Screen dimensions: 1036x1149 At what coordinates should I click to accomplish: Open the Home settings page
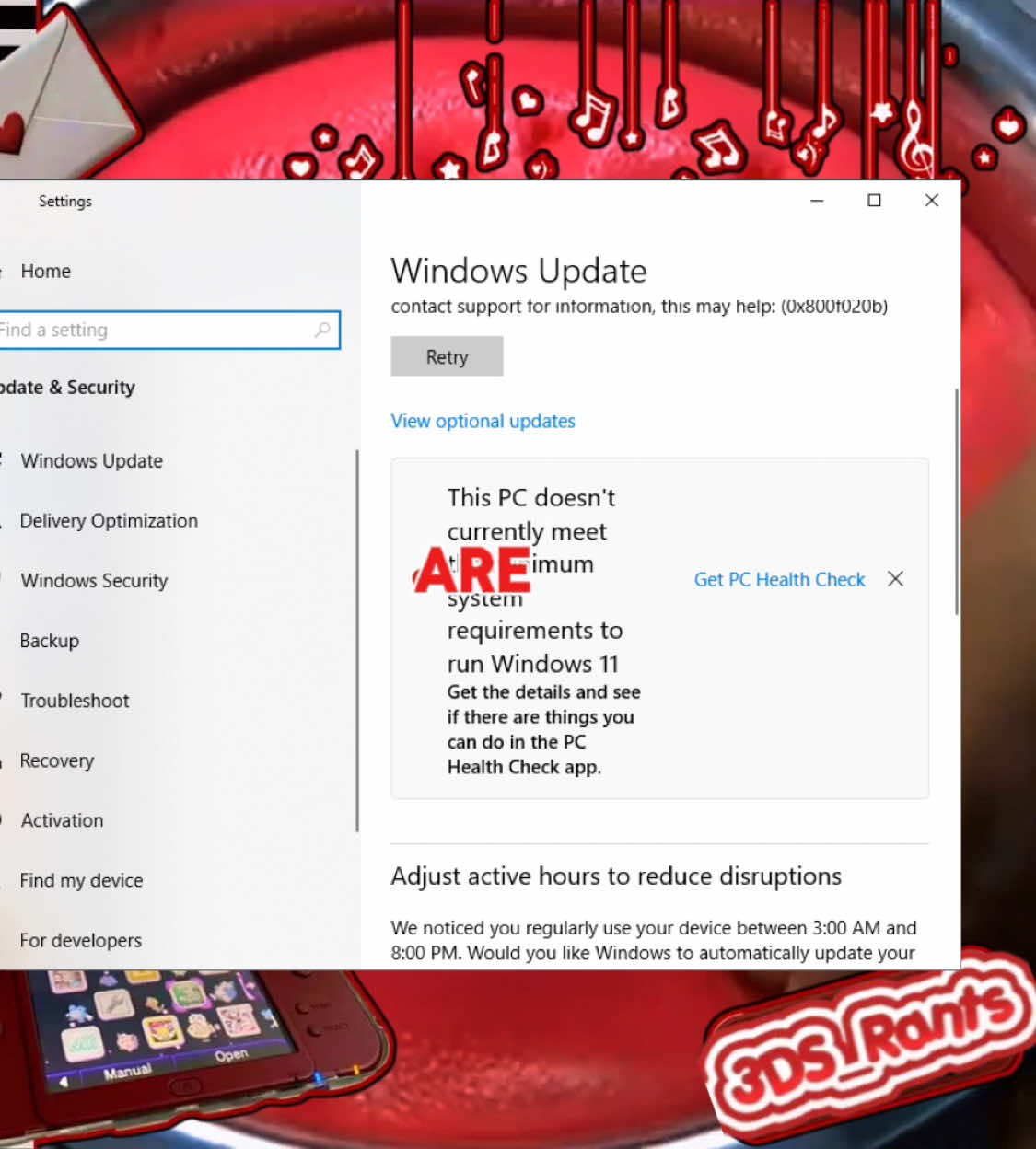coord(45,271)
